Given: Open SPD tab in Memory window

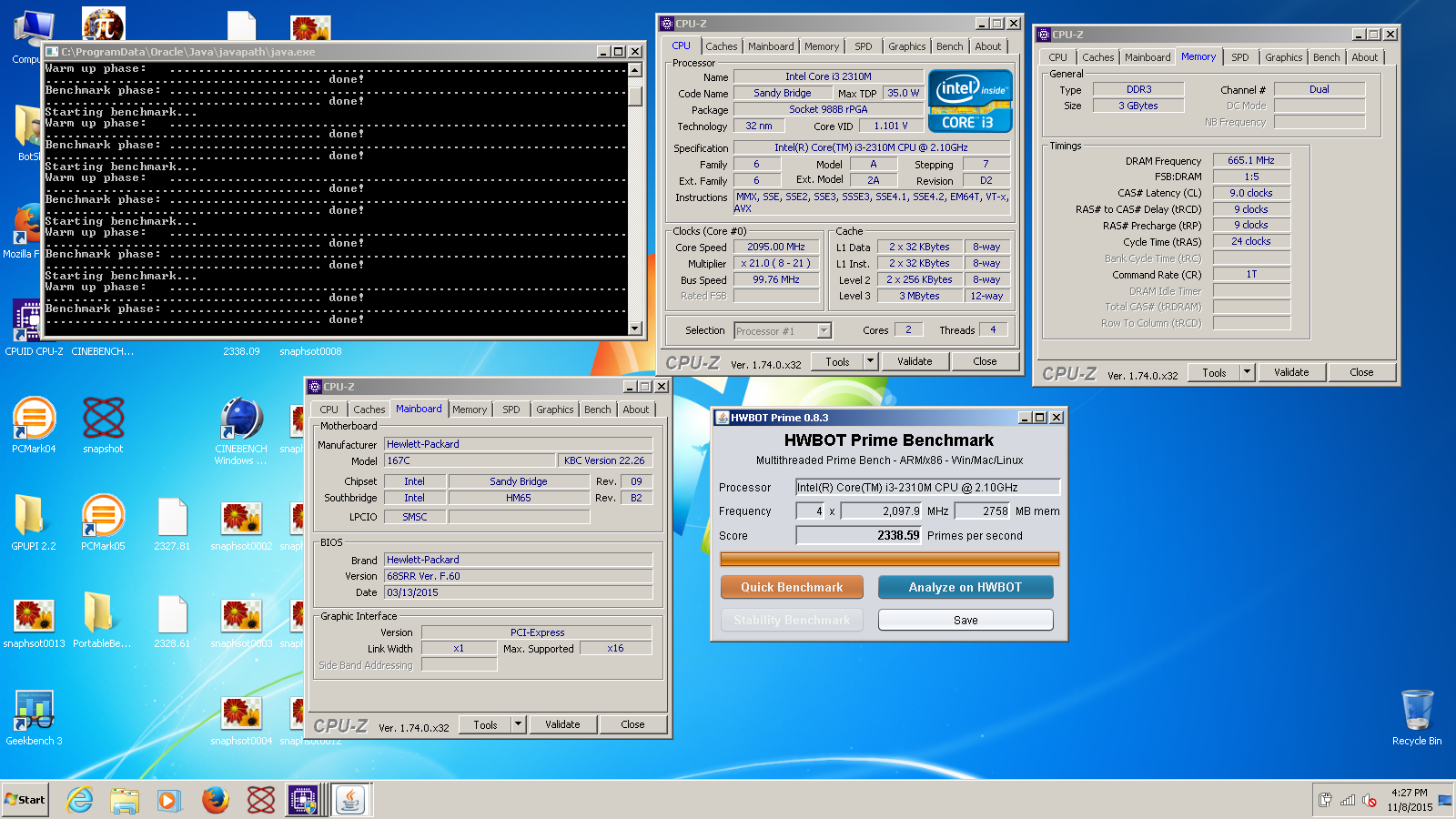Looking at the screenshot, I should click(x=1240, y=57).
